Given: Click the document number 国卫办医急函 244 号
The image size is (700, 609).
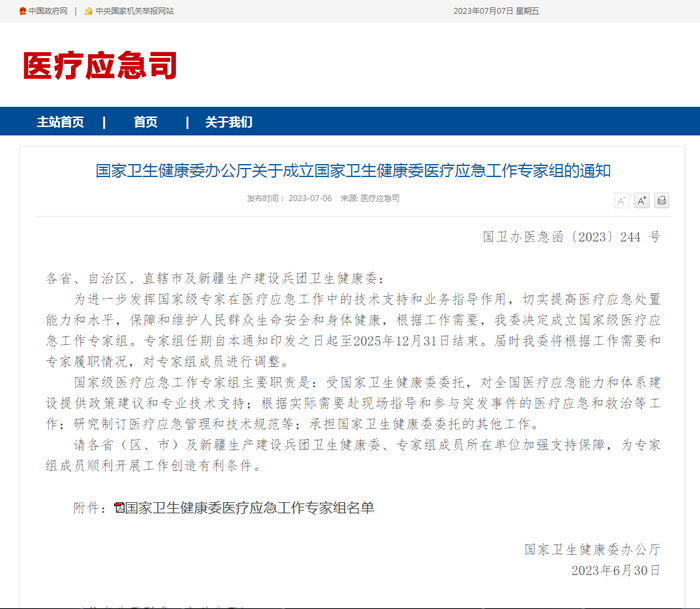Looking at the screenshot, I should coord(571,237).
